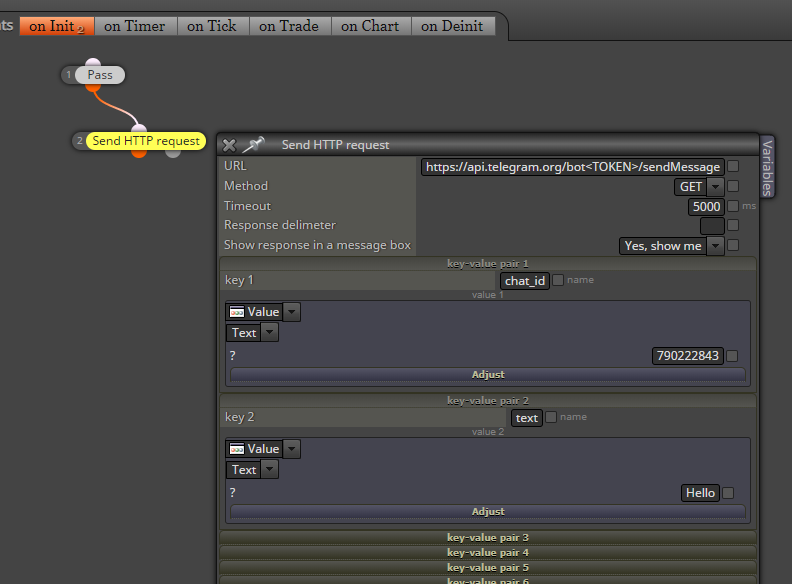792x584 pixels.
Task: Toggle the checkbox next to 790222843
Action: (732, 356)
